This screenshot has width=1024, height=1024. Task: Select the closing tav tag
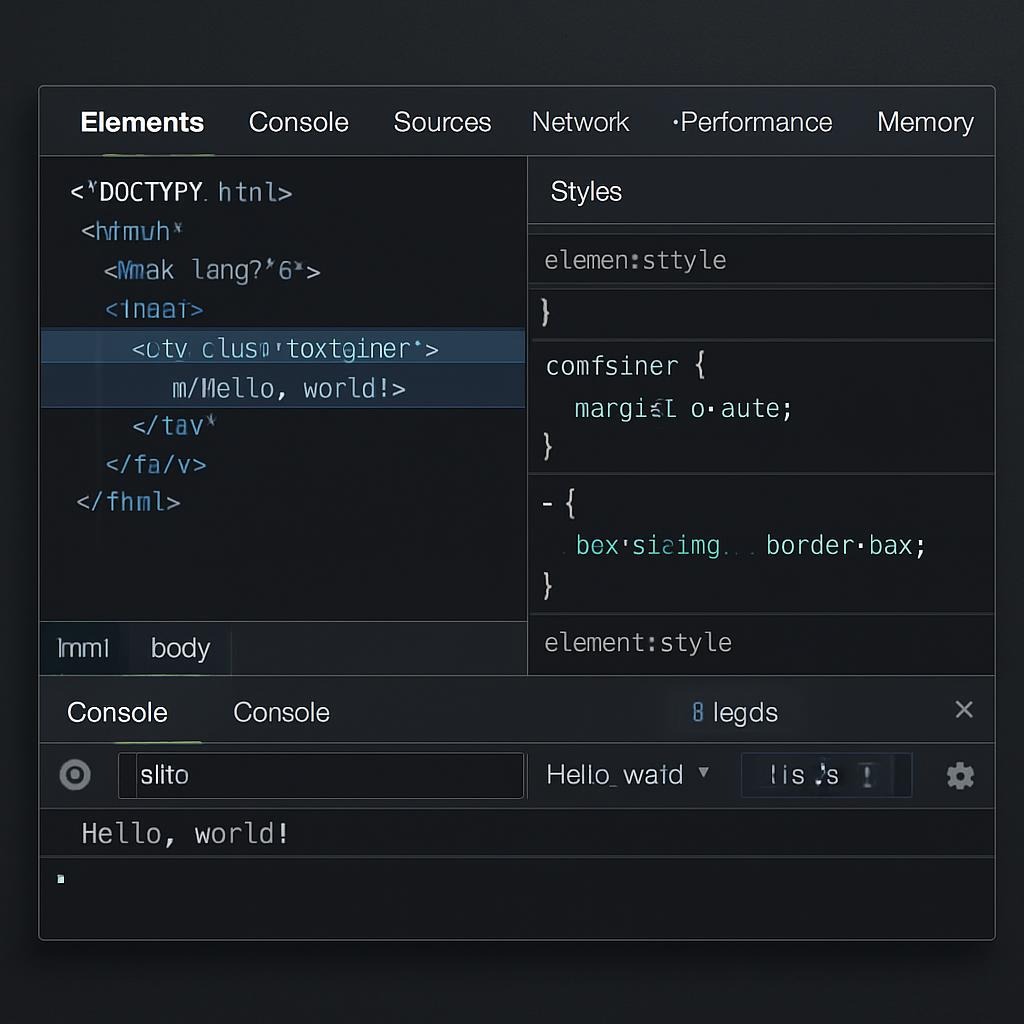point(174,426)
